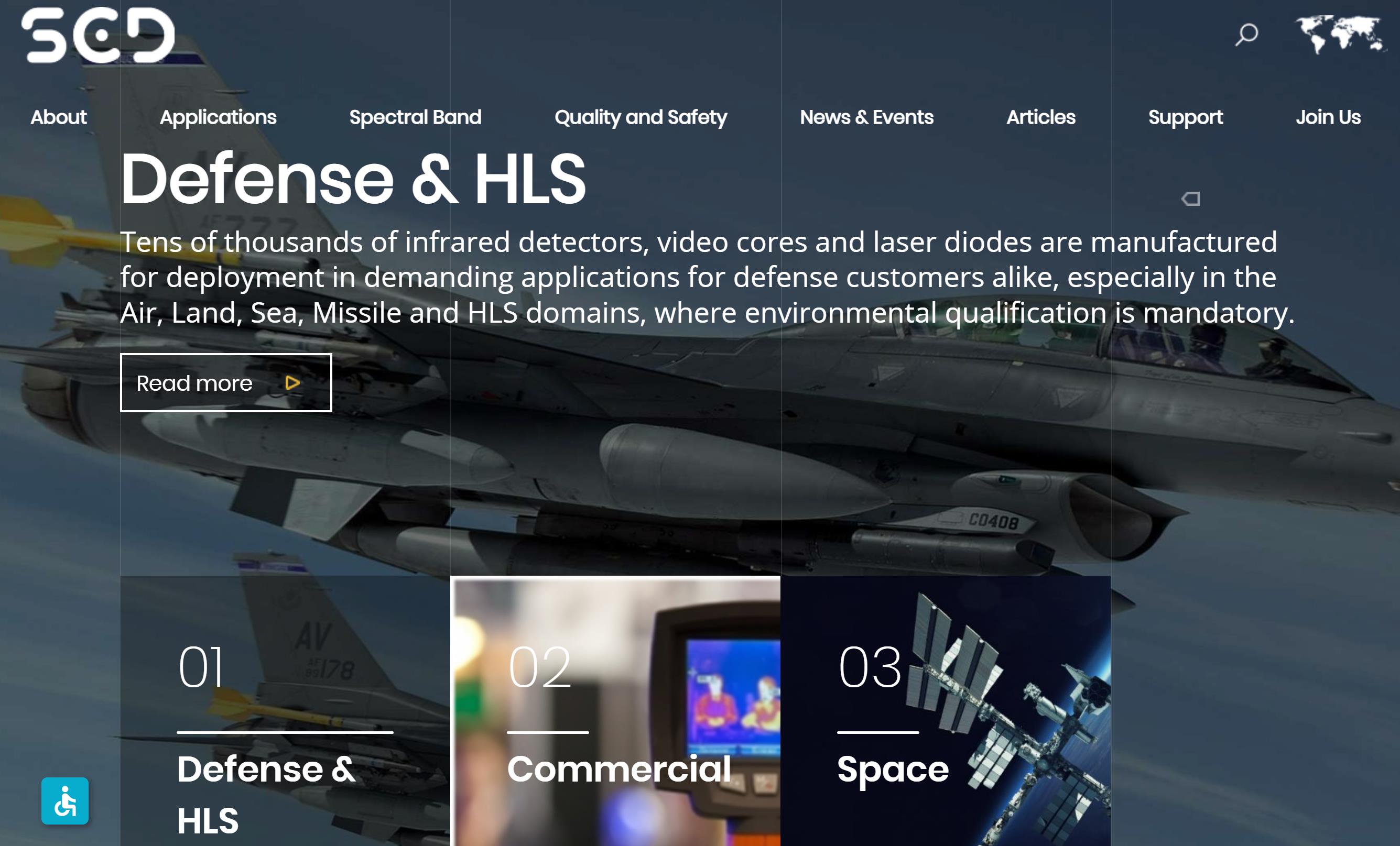Click the world map language icon

pos(1340,34)
